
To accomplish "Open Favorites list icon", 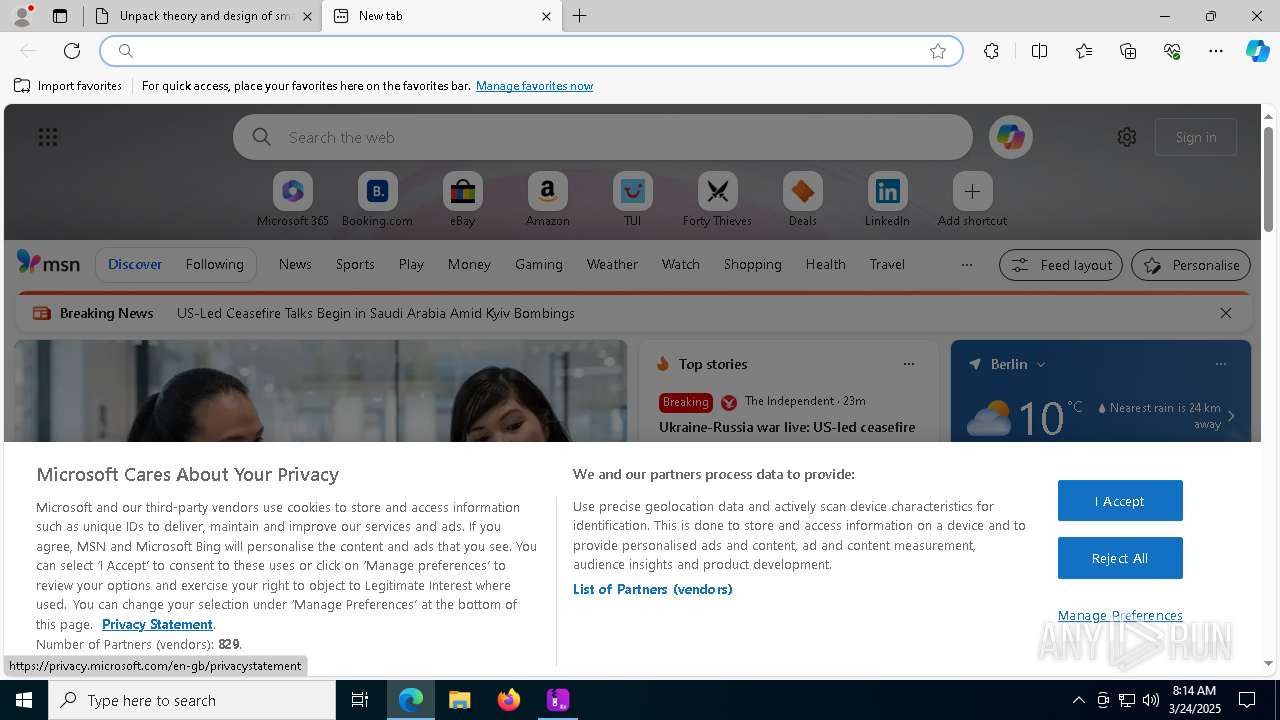I will pyautogui.click(x=1084, y=51).
